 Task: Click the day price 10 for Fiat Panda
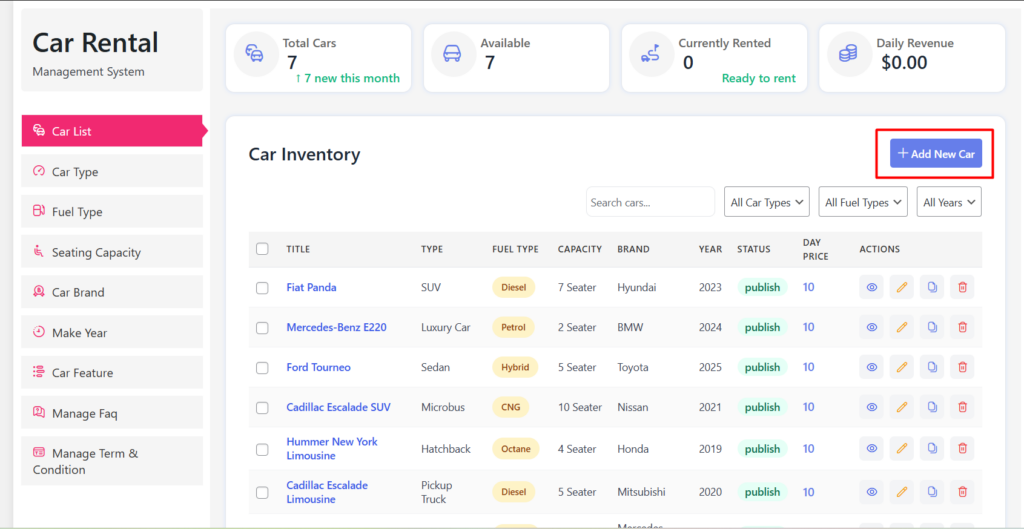(x=808, y=287)
